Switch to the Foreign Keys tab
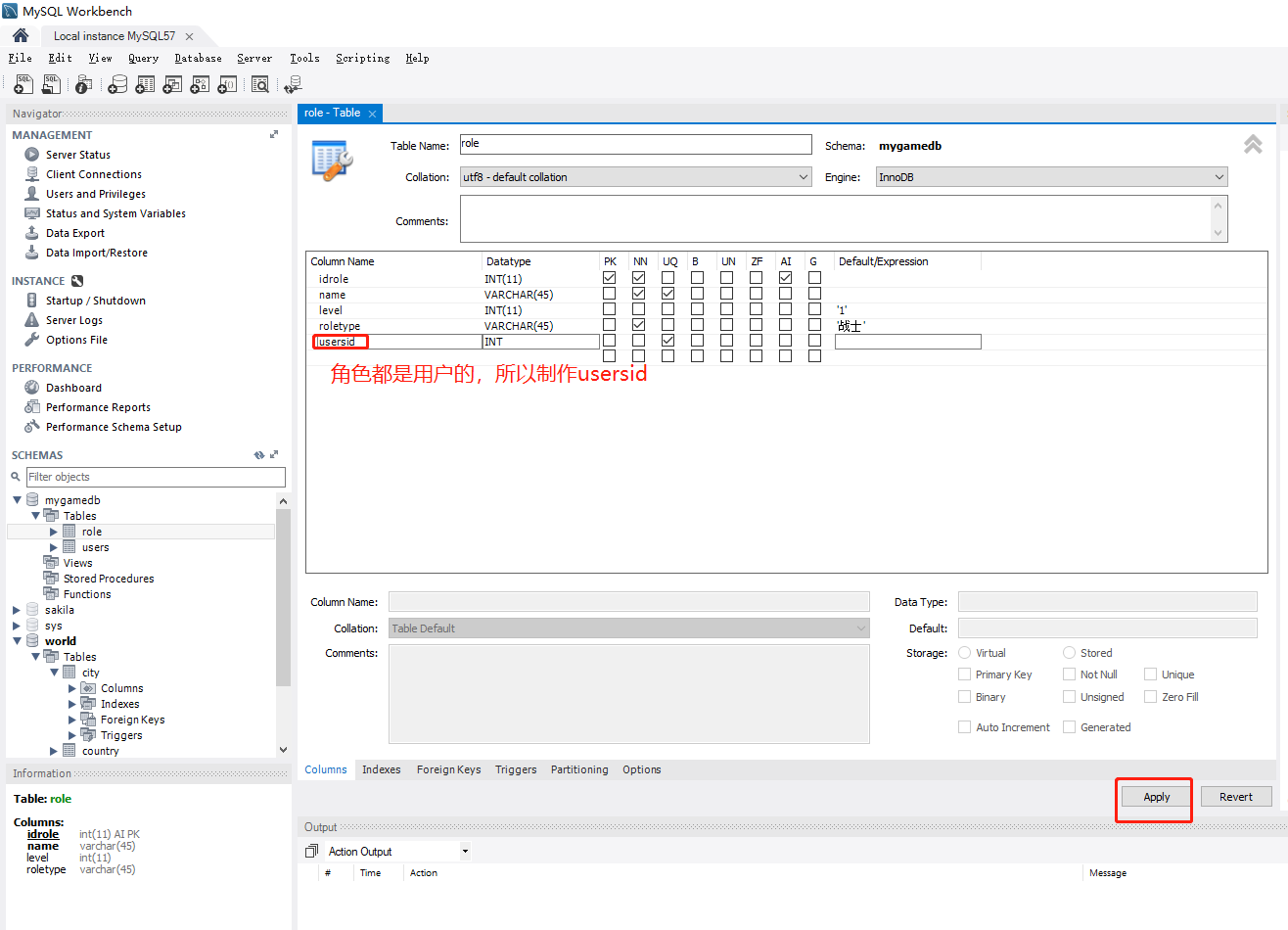This screenshot has width=1288, height=930. coord(448,769)
